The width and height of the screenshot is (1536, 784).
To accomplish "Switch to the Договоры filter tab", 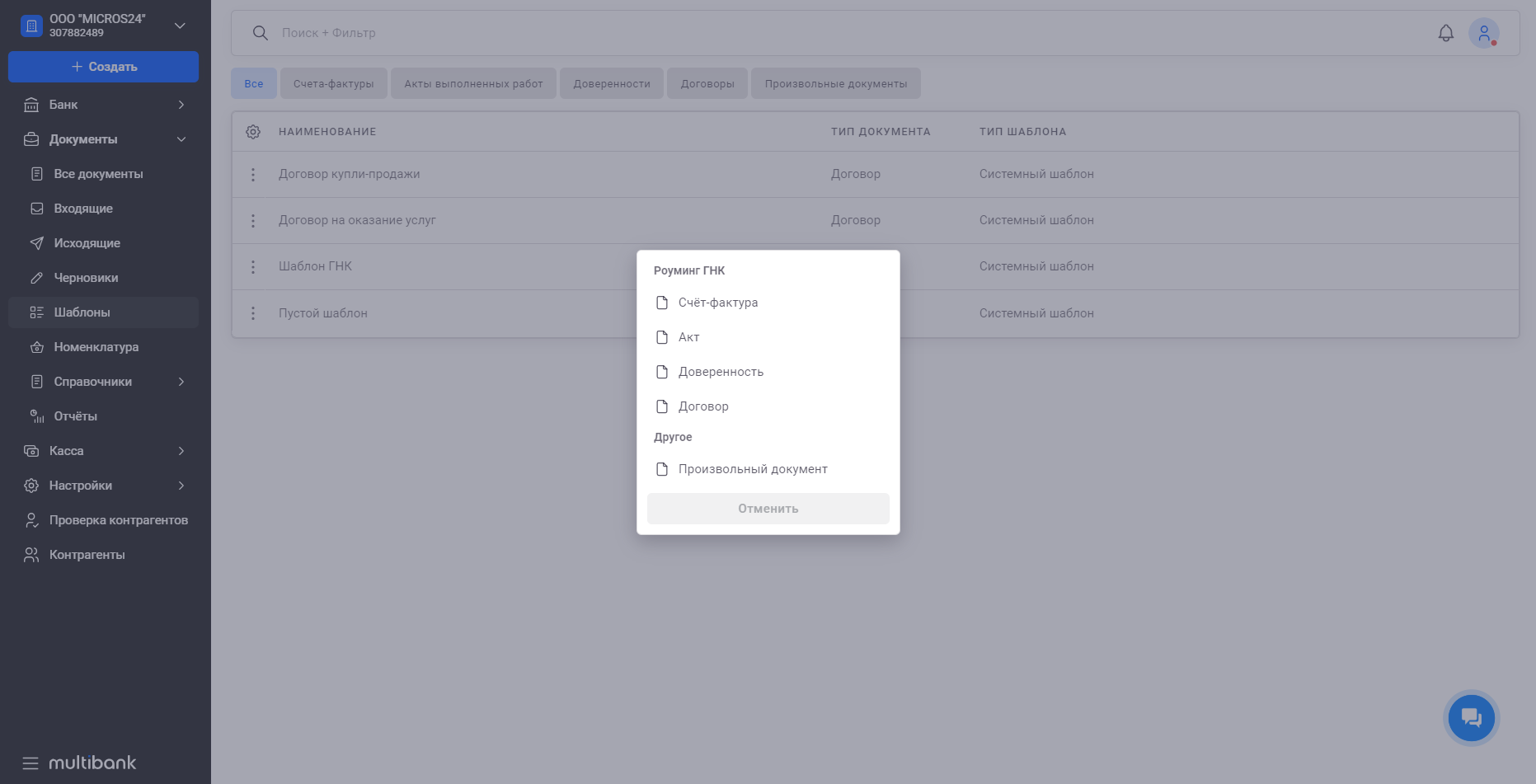I will pyautogui.click(x=707, y=83).
